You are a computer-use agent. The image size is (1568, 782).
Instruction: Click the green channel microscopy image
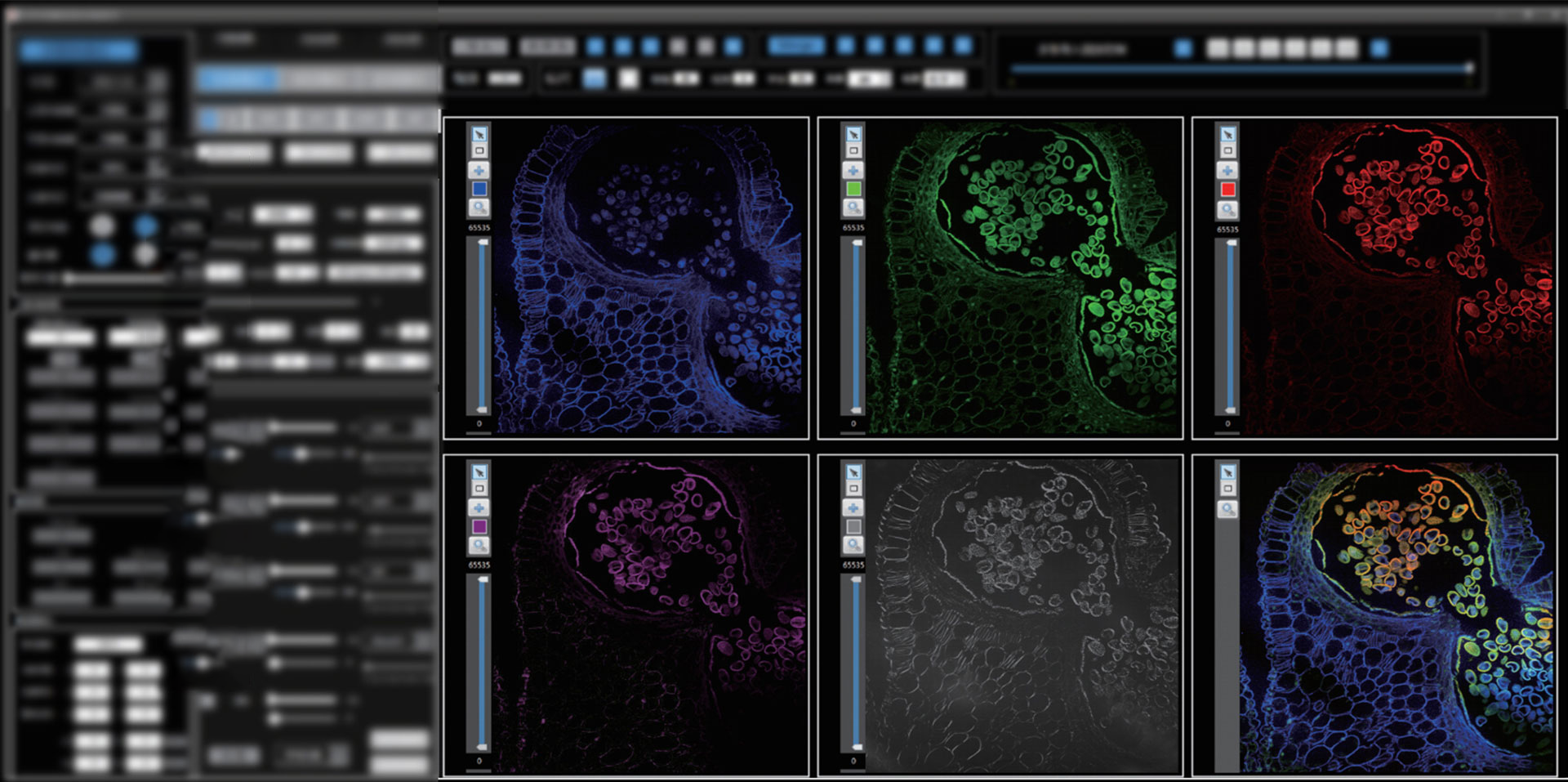pos(1022,278)
